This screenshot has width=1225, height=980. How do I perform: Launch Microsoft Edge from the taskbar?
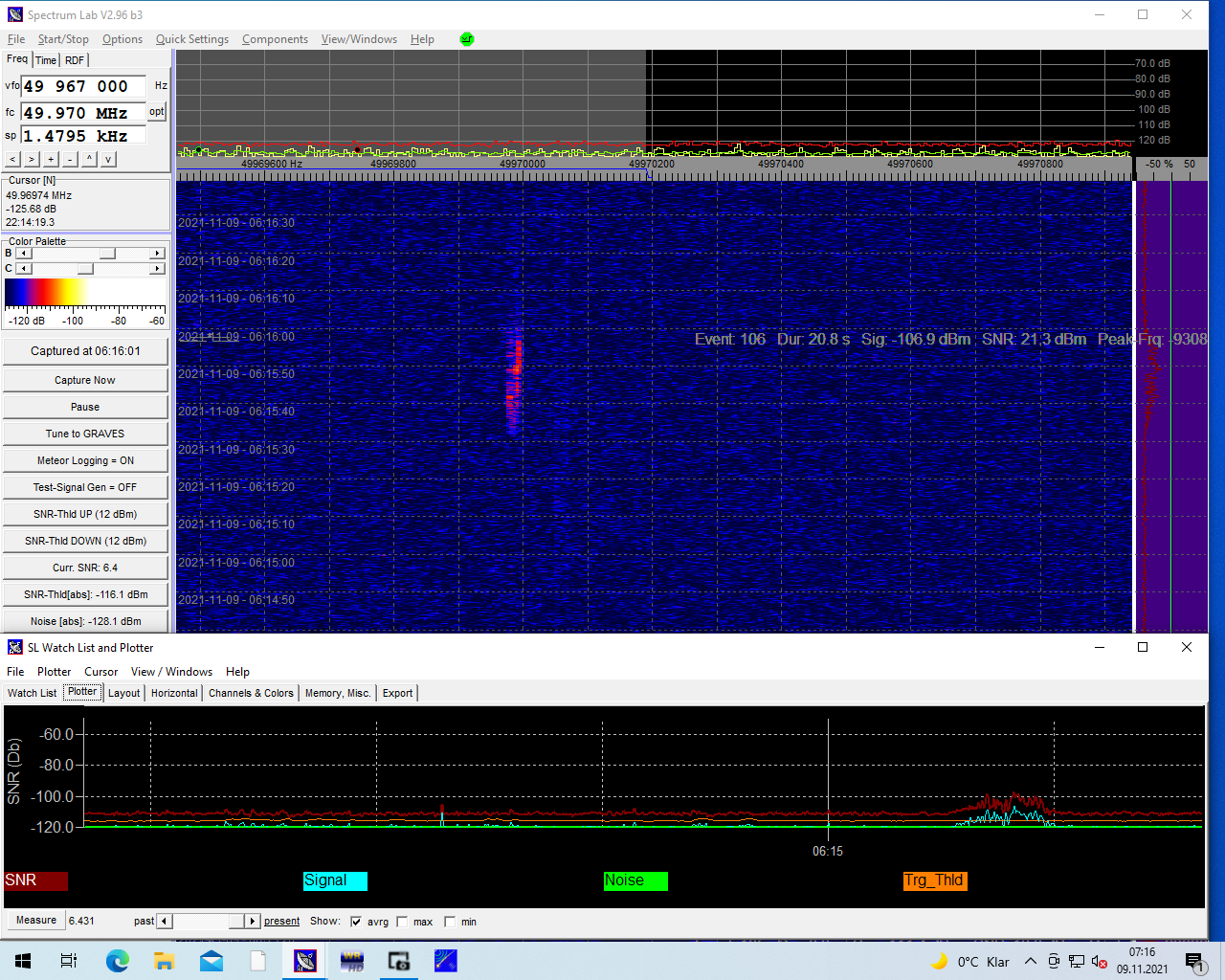click(117, 961)
